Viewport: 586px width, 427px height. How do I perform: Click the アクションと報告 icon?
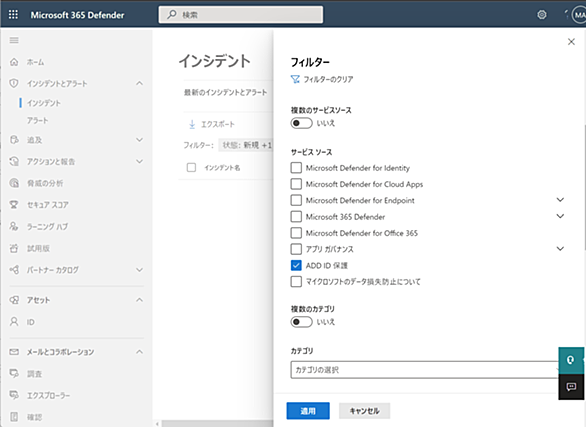pos(14,161)
